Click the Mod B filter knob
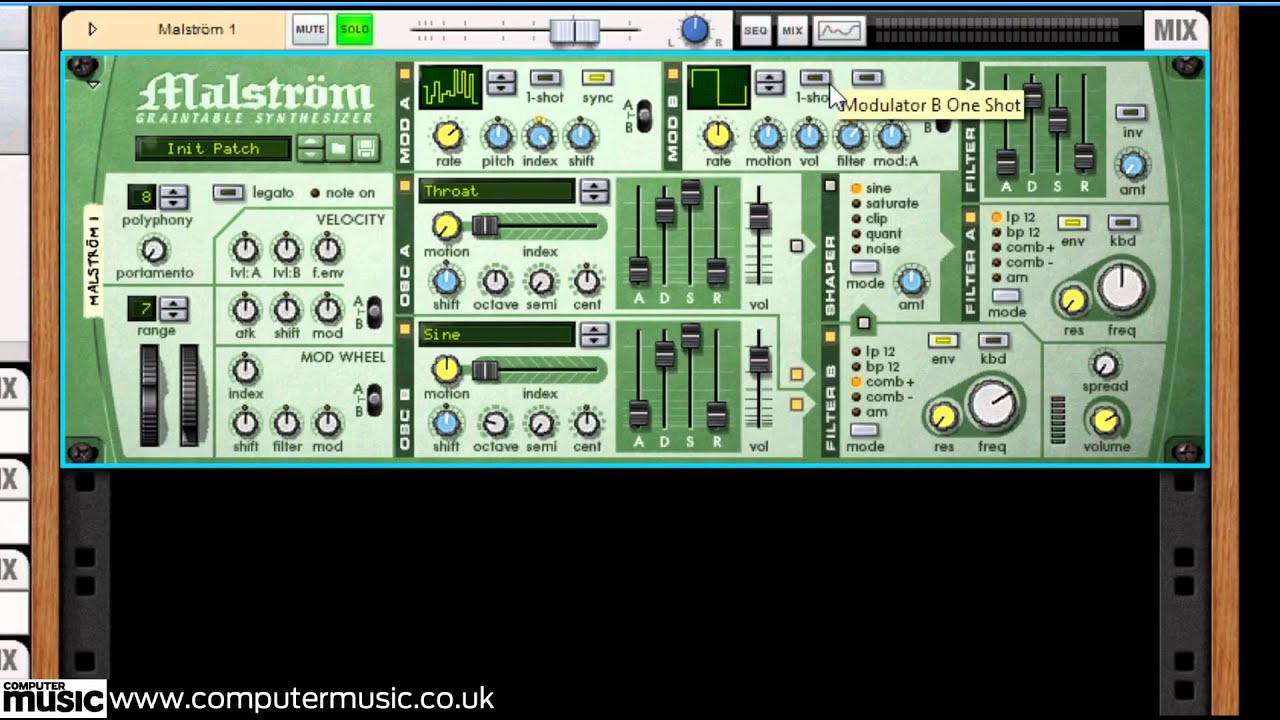The image size is (1280, 720). pyautogui.click(x=850, y=134)
